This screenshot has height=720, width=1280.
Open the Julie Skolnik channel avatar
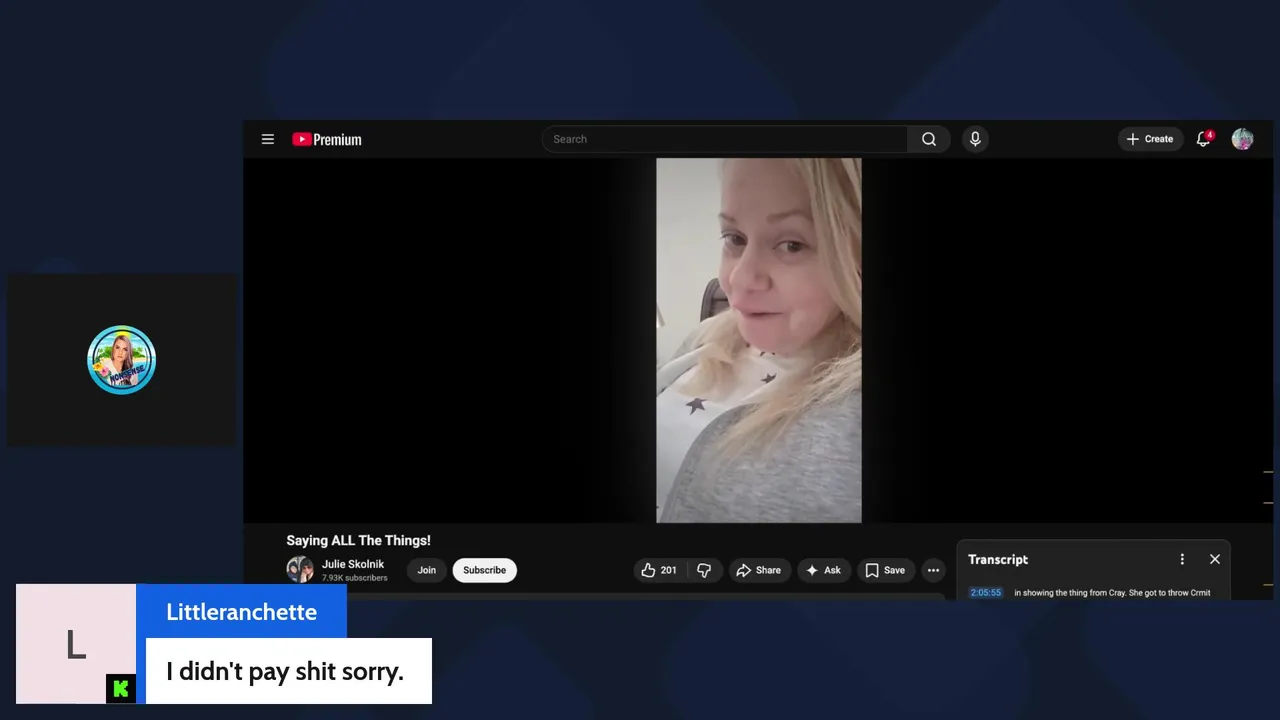[x=300, y=570]
